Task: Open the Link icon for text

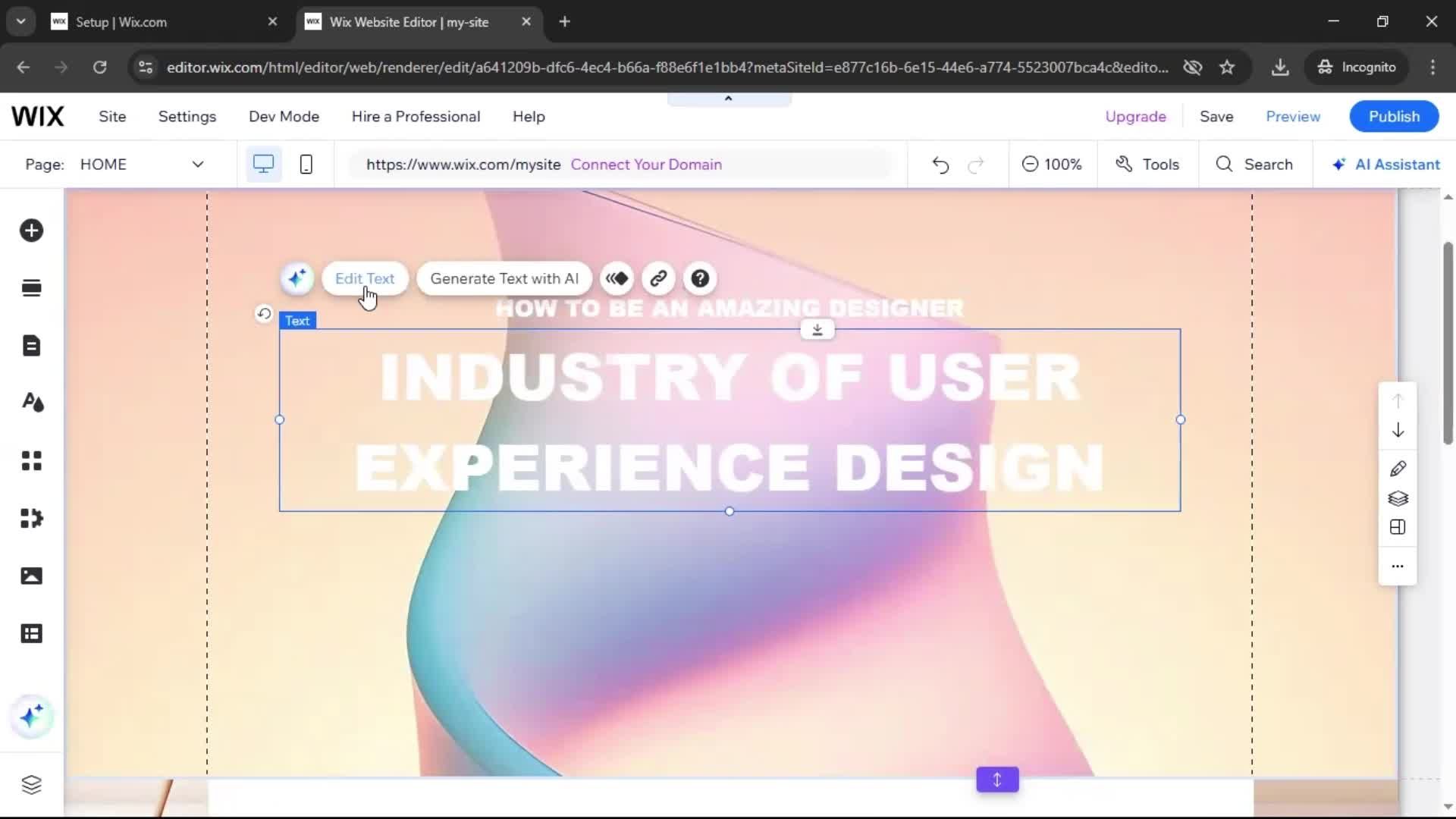Action: (658, 278)
